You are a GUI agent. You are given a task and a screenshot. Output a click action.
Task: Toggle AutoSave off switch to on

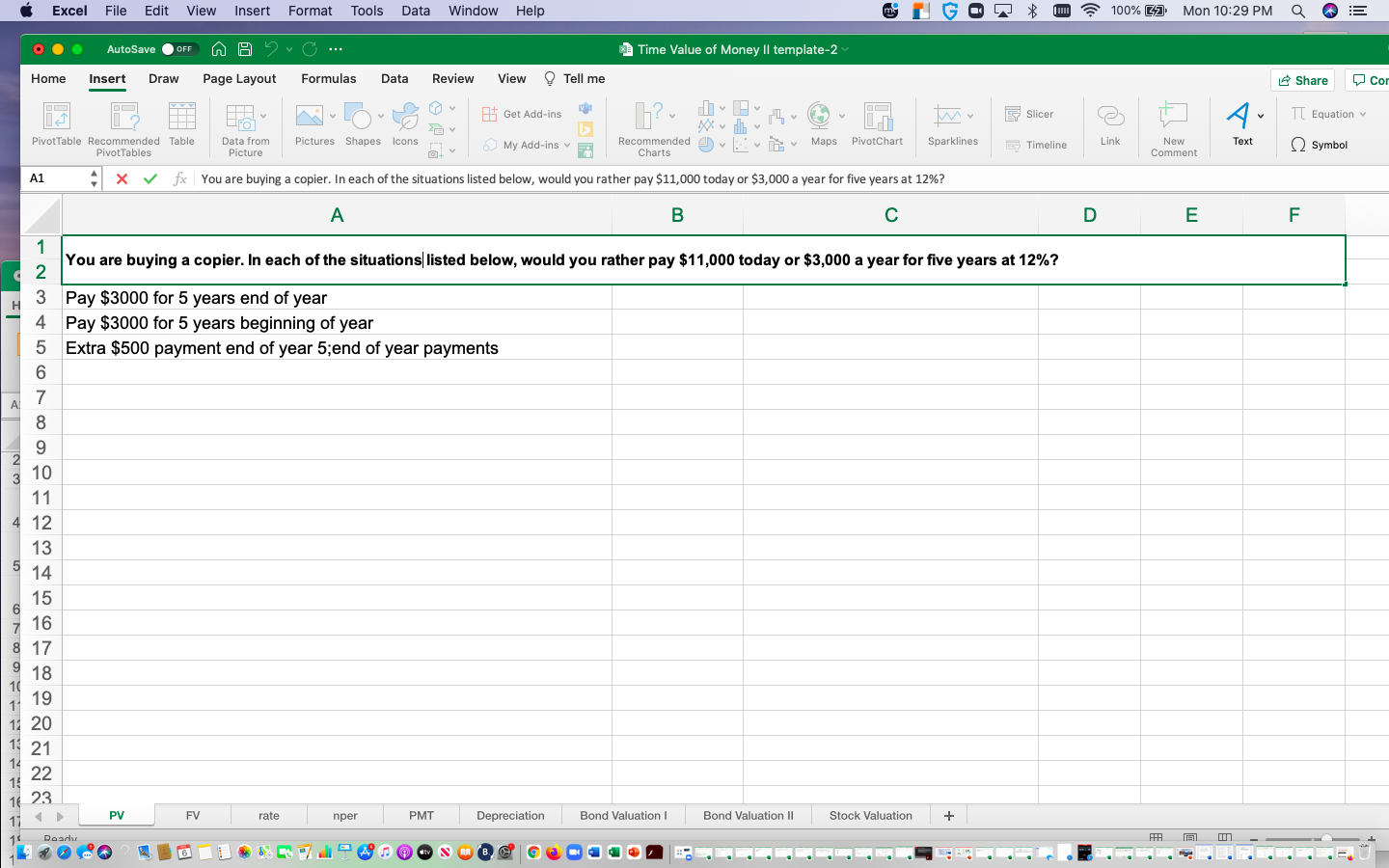178,48
